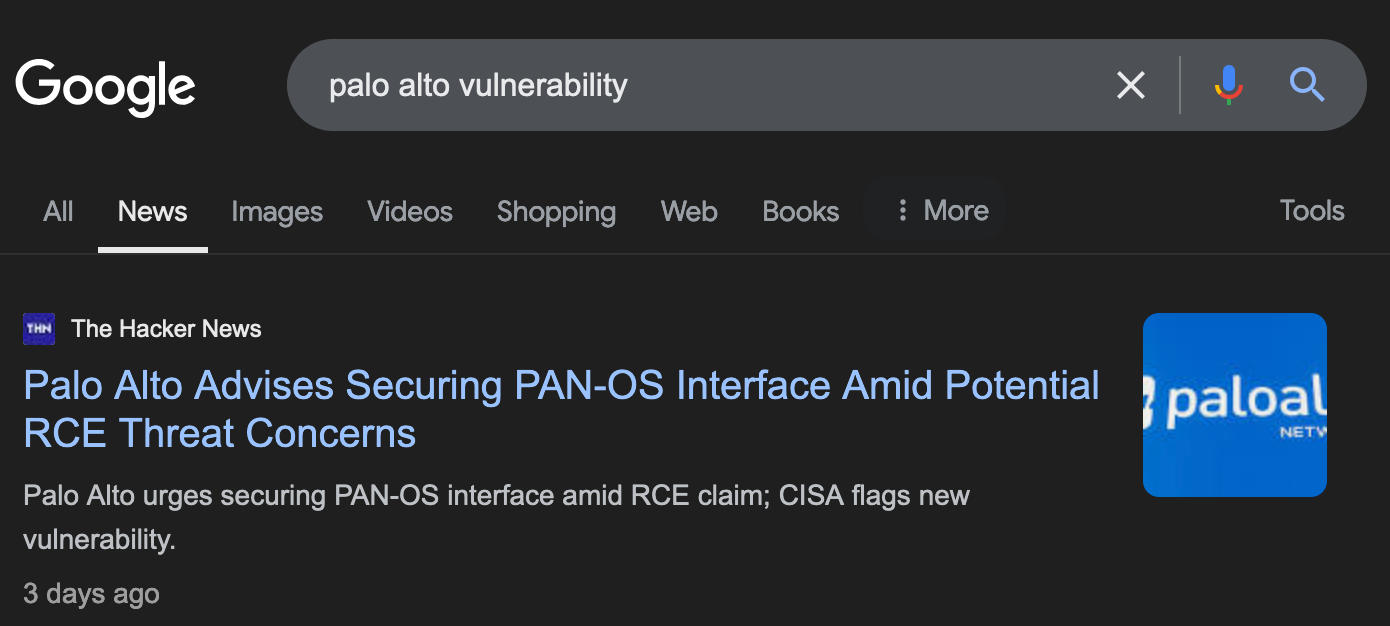Screen dimensions: 1390x626
Task: Open the Books tab
Action: coord(800,212)
